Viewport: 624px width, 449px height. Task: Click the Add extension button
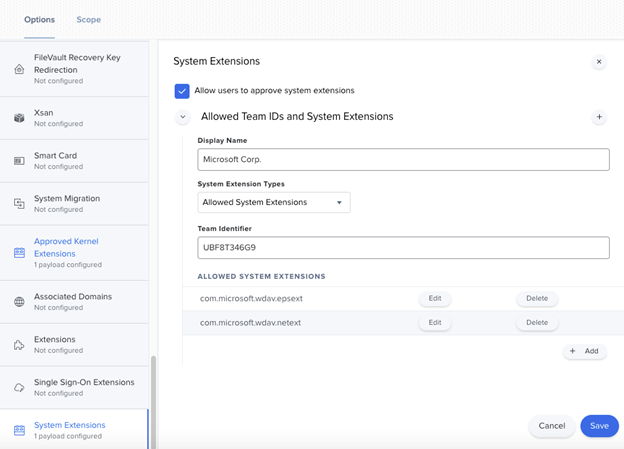click(x=585, y=351)
